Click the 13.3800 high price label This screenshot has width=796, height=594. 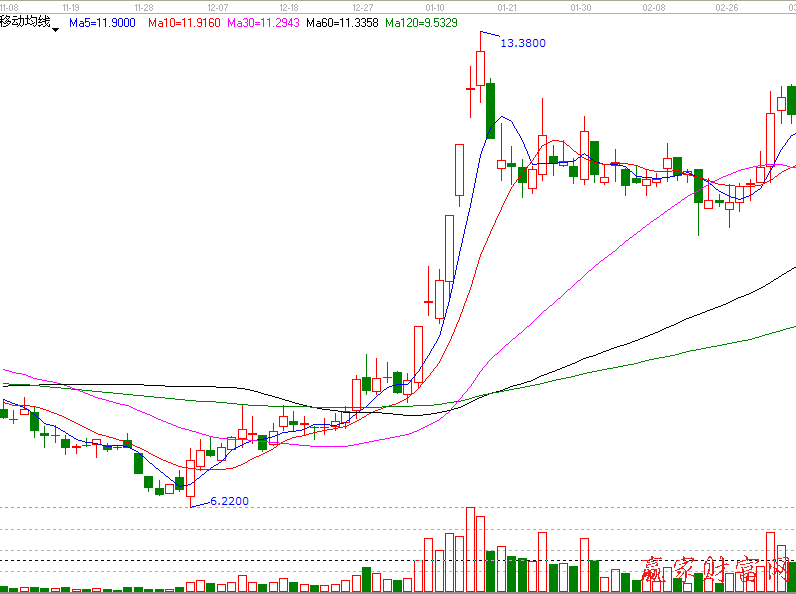(x=522, y=43)
